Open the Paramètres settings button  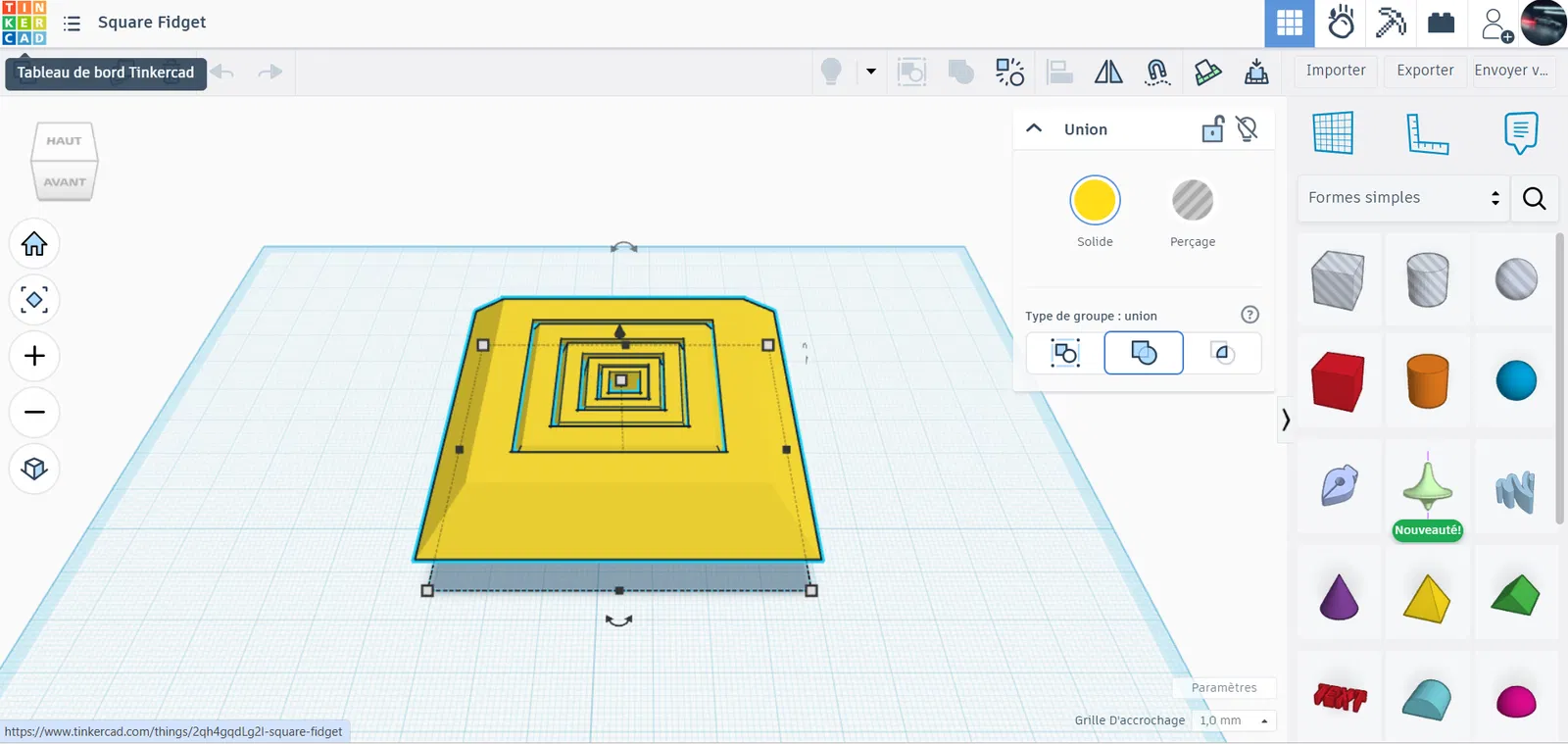click(1224, 688)
